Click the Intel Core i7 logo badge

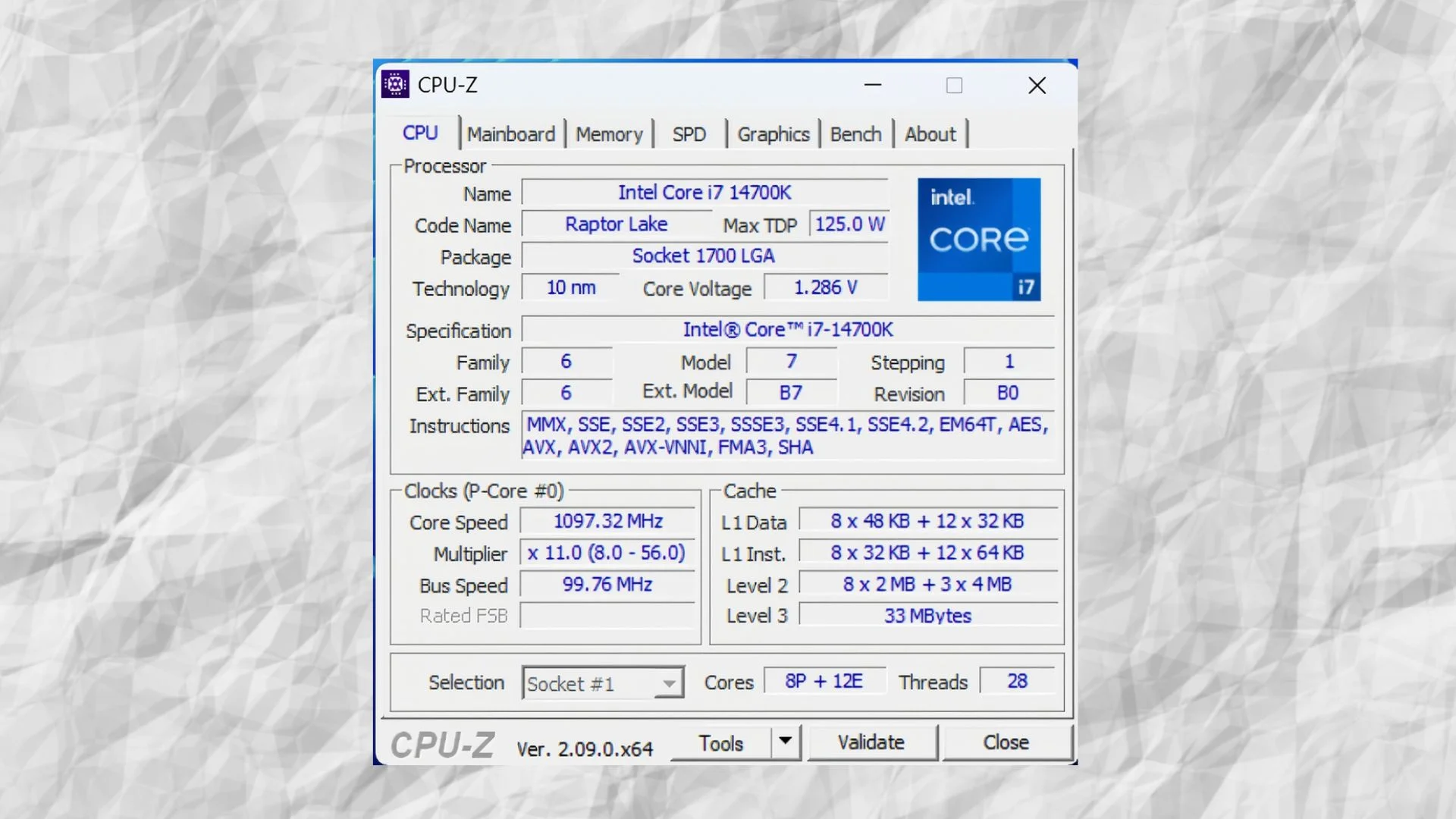coord(979,240)
